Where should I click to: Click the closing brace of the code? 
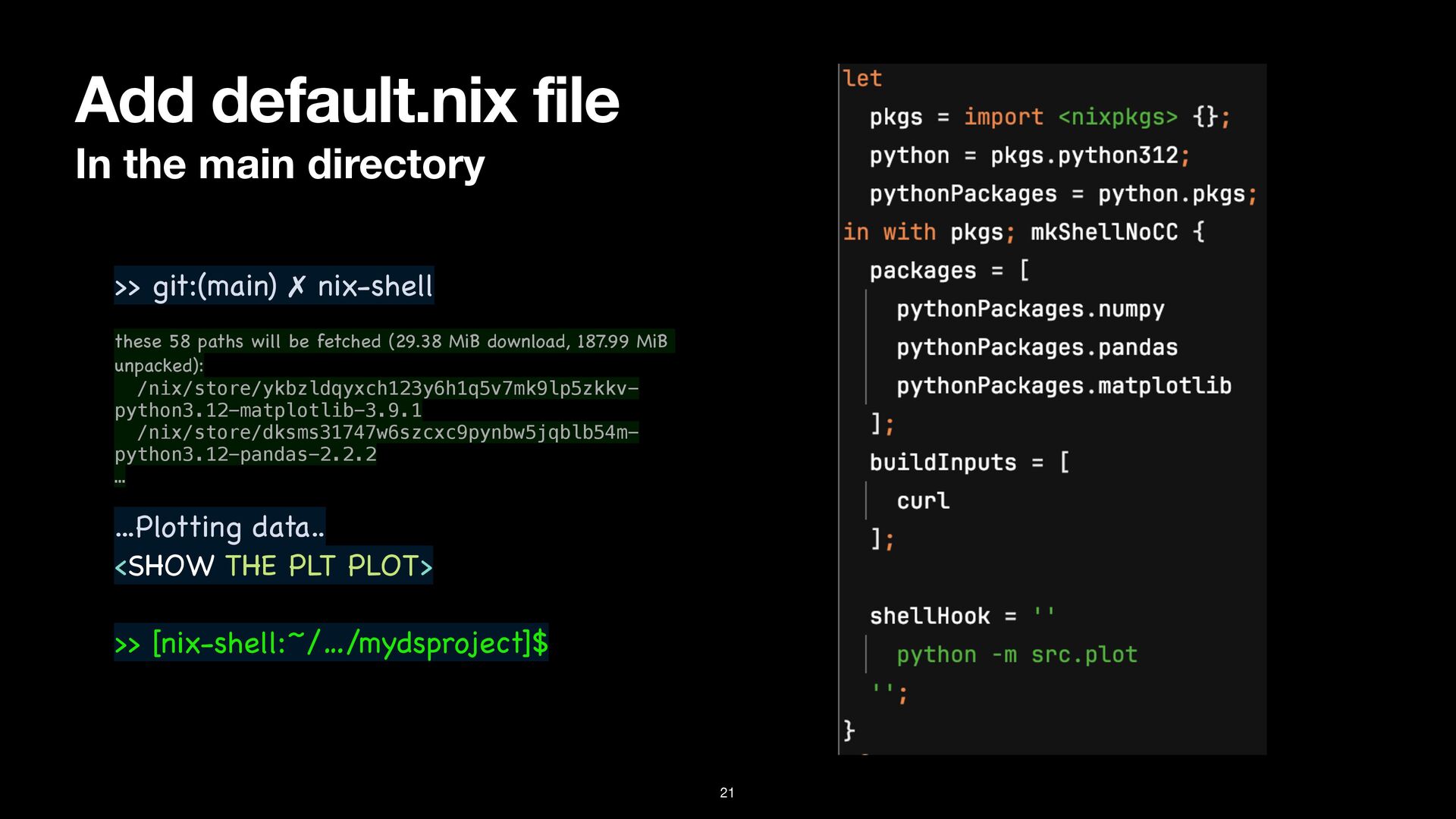pos(849,731)
